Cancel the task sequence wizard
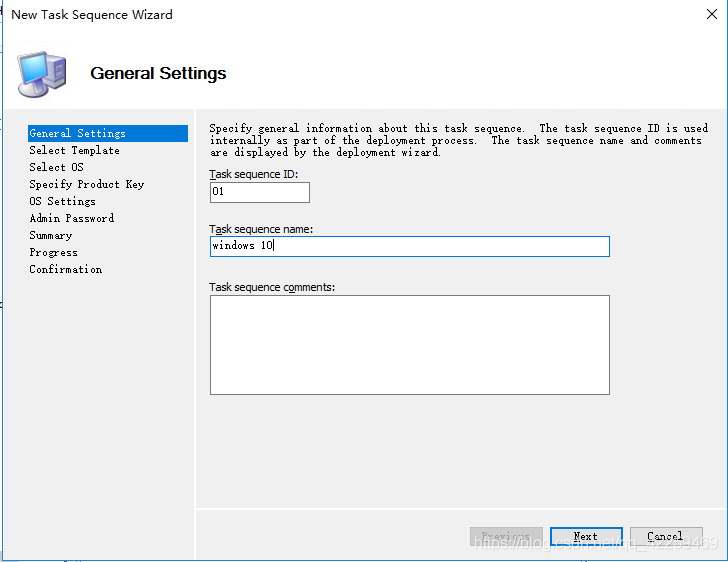Image resolution: width=728 pixels, height=562 pixels. 665,537
